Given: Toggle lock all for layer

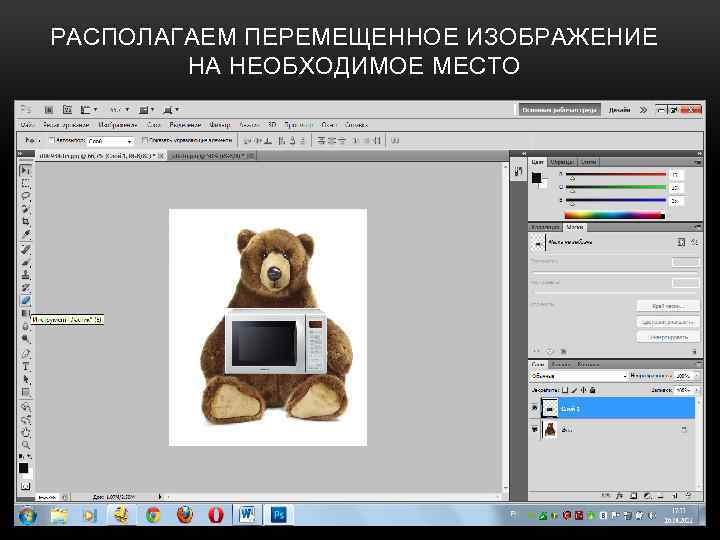Looking at the screenshot, I should pos(592,390).
